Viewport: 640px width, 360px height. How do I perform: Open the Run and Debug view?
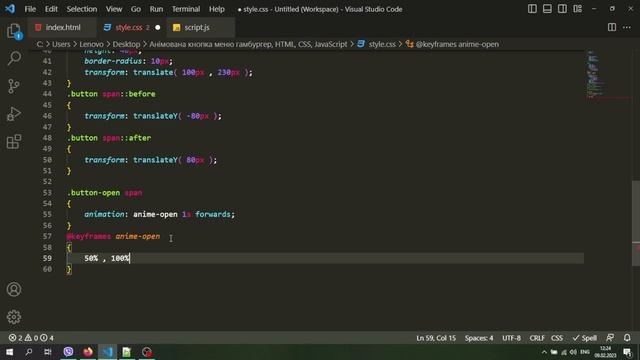14,114
